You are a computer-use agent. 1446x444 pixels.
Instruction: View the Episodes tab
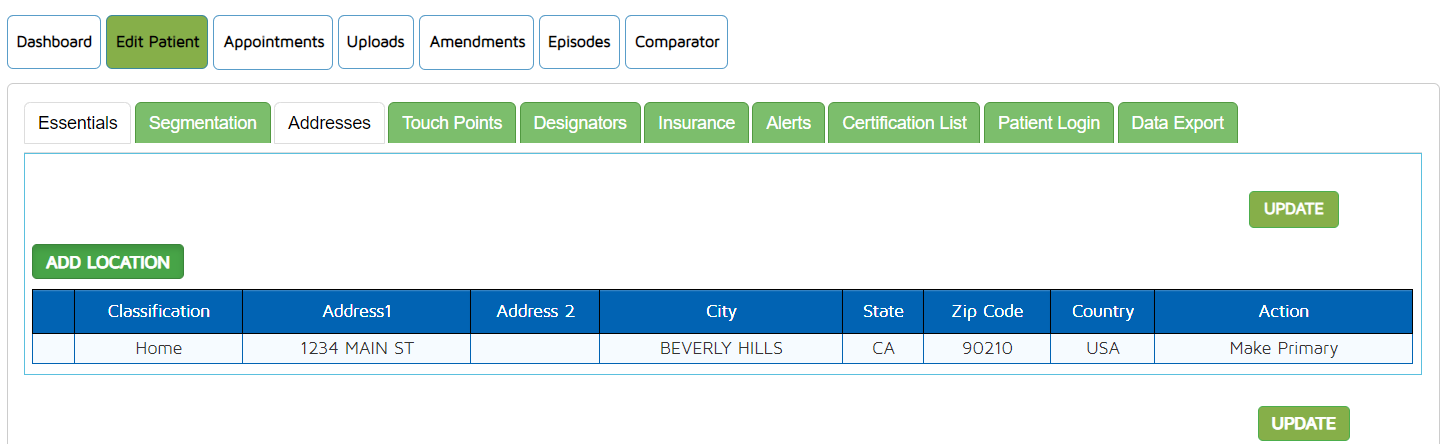(579, 42)
